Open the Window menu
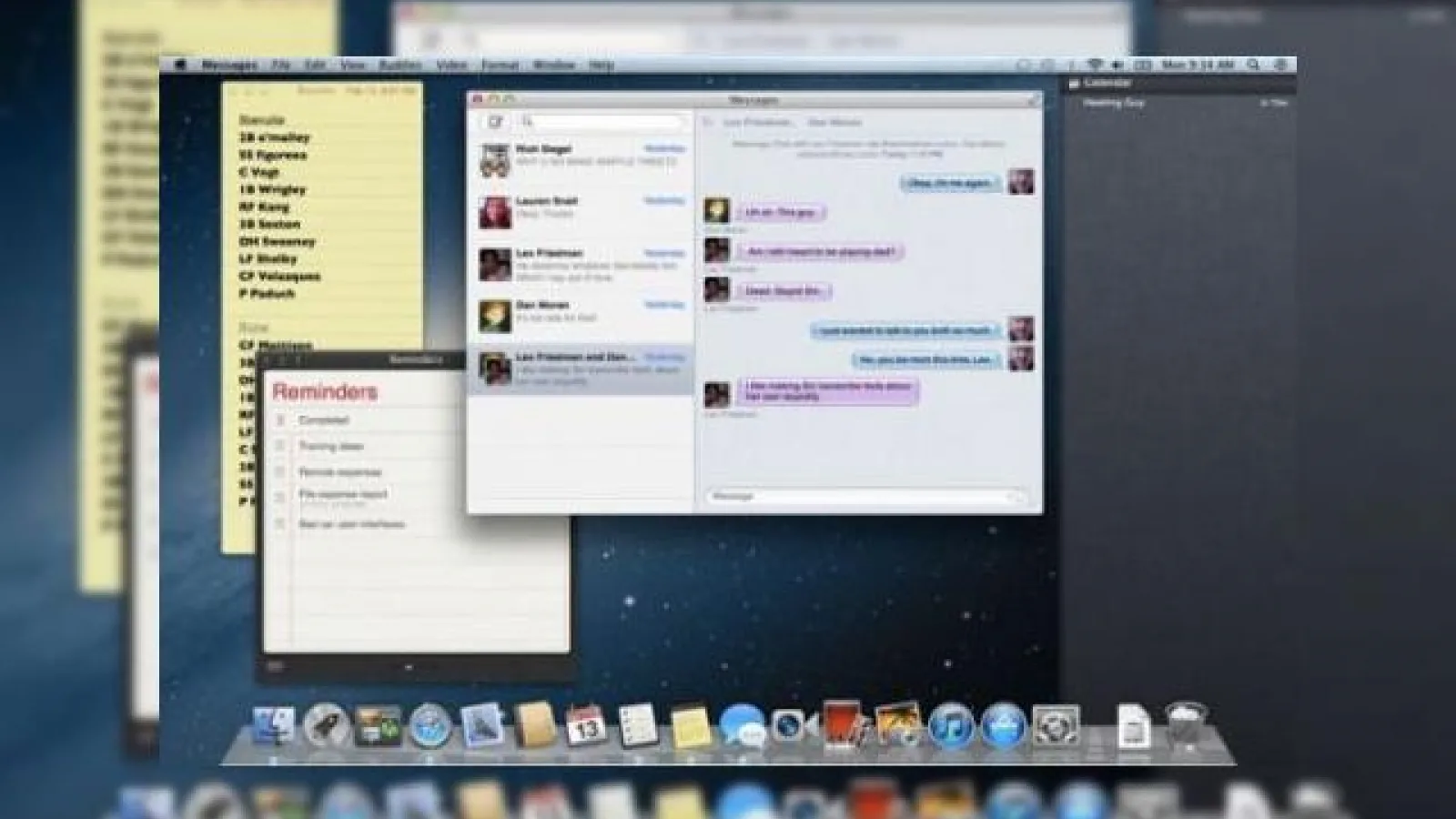The image size is (1456, 819). pyautogui.click(x=554, y=66)
